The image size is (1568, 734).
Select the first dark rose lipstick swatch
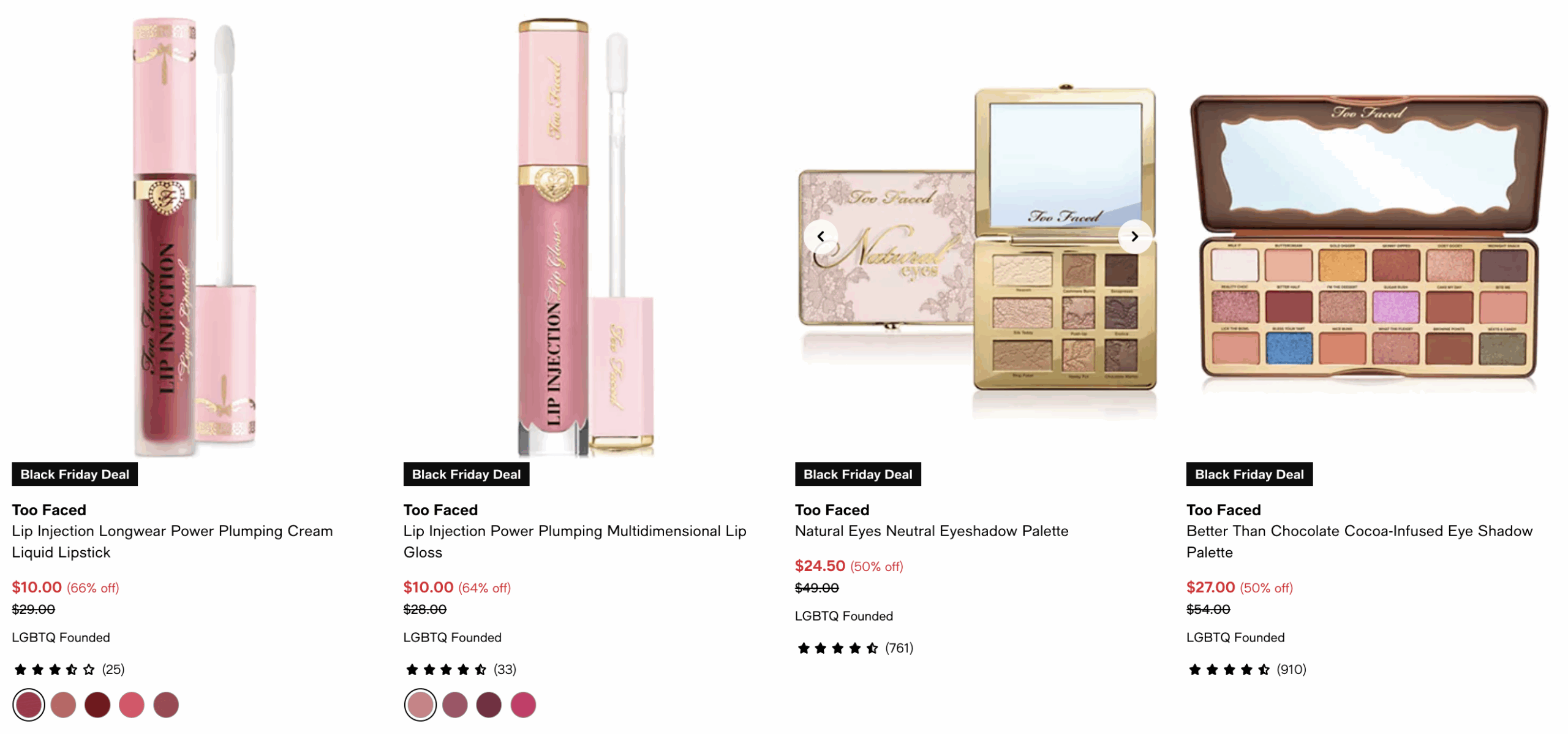[x=29, y=704]
